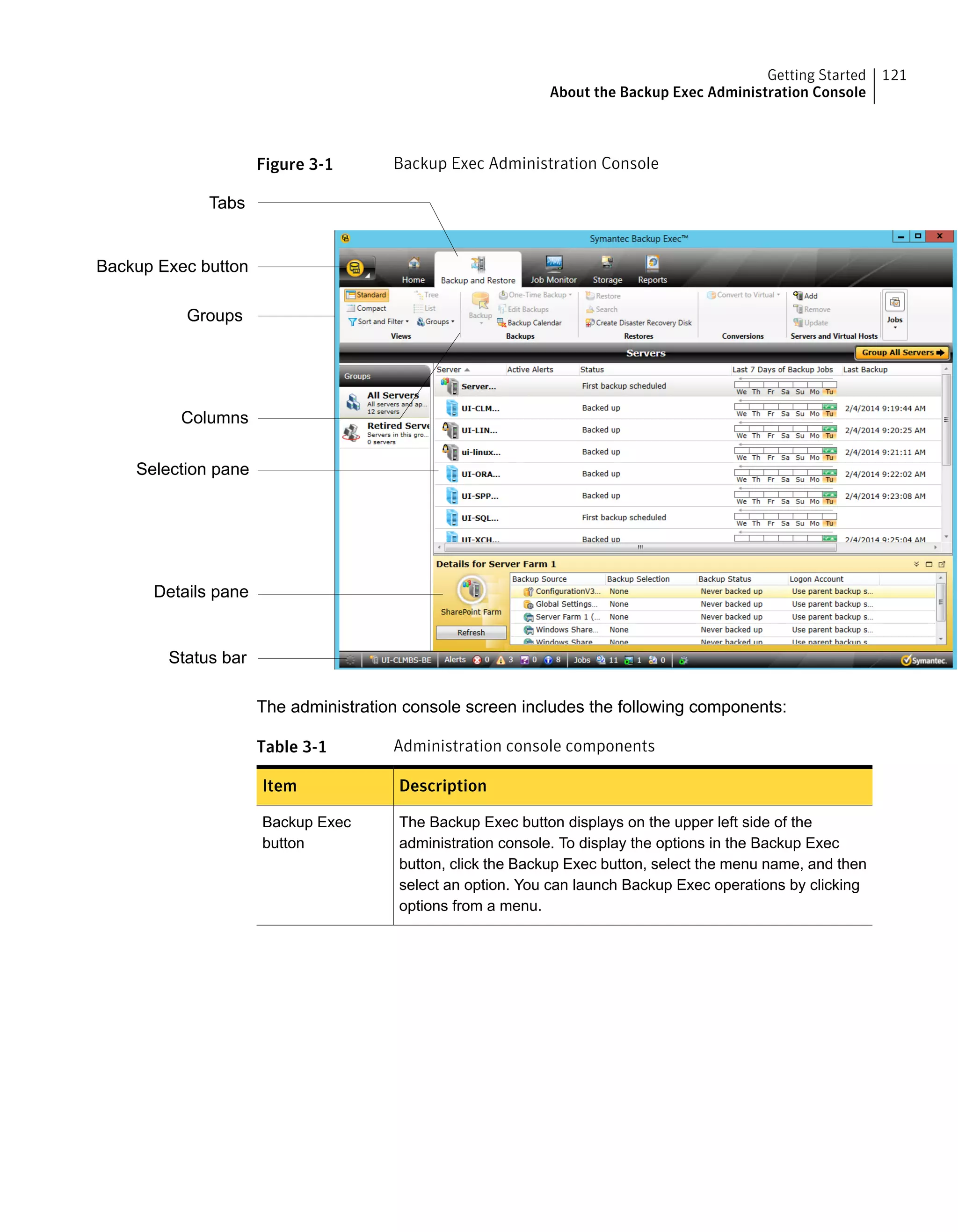Switch to Compact view

[x=367, y=308]
